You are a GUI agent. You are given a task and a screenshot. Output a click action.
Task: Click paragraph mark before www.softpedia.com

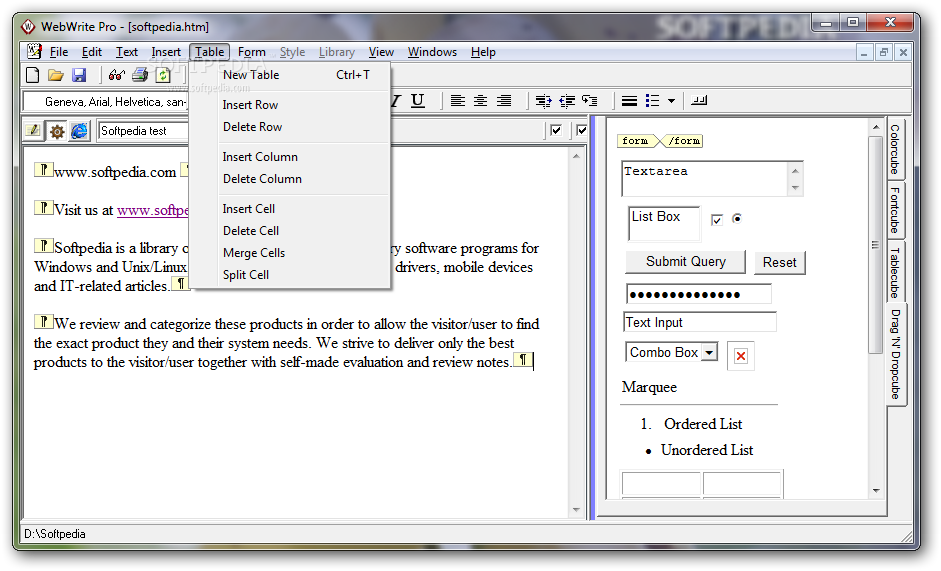(x=43, y=171)
